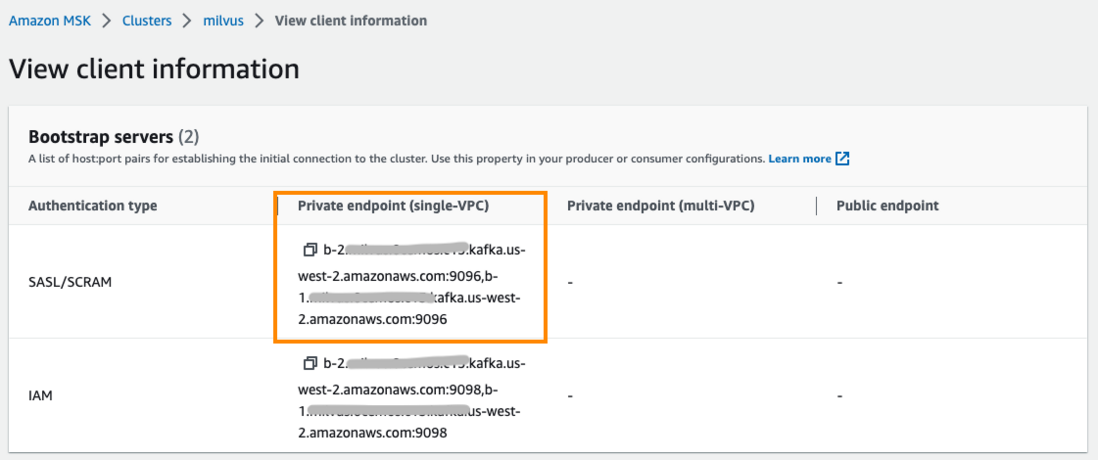
Task: Select the Authentication type column header
Action: tap(92, 206)
